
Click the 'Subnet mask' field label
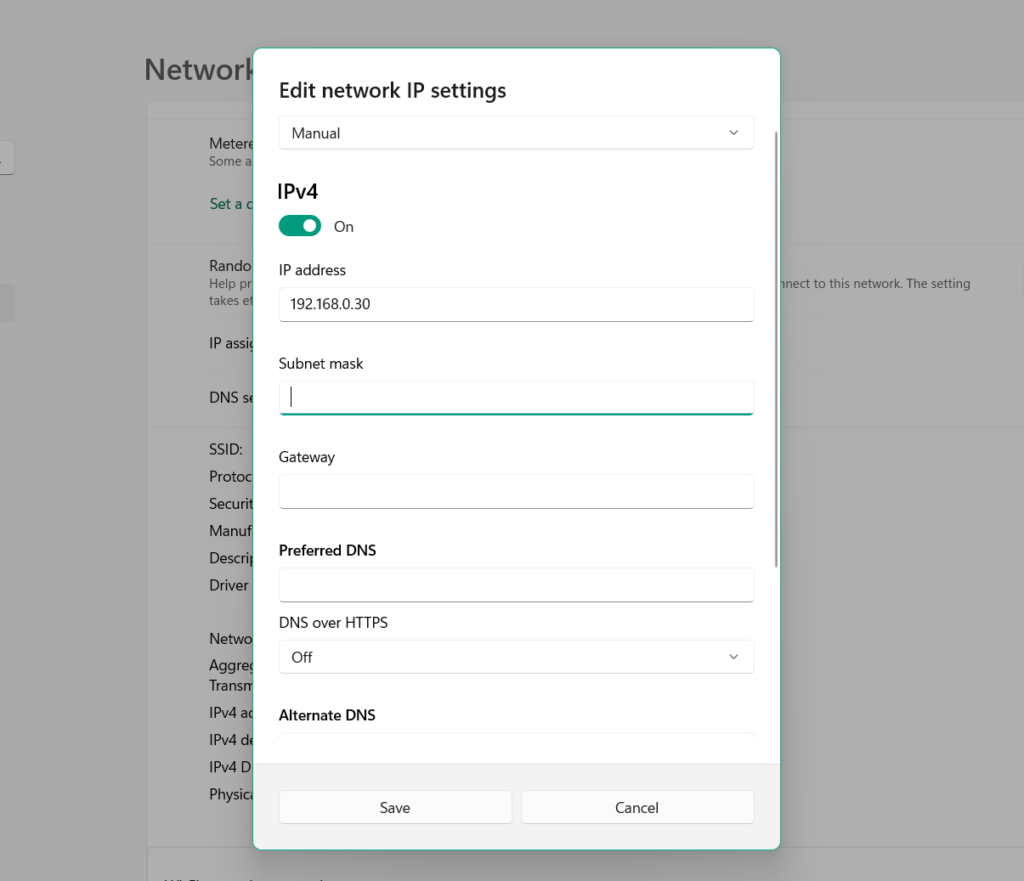click(321, 364)
